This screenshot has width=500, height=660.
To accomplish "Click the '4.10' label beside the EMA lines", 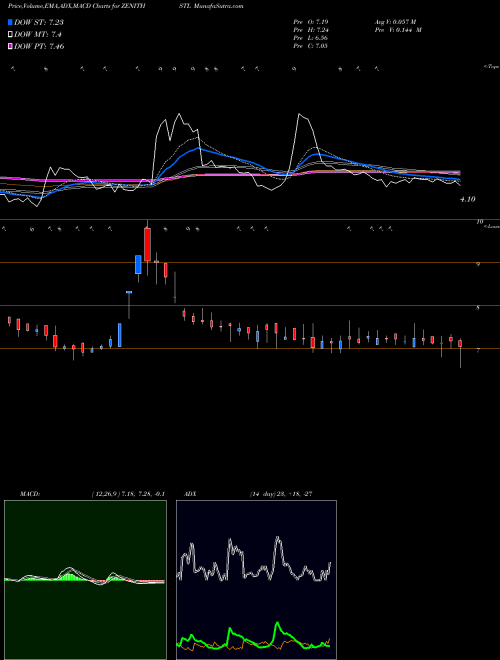I will point(468,200).
